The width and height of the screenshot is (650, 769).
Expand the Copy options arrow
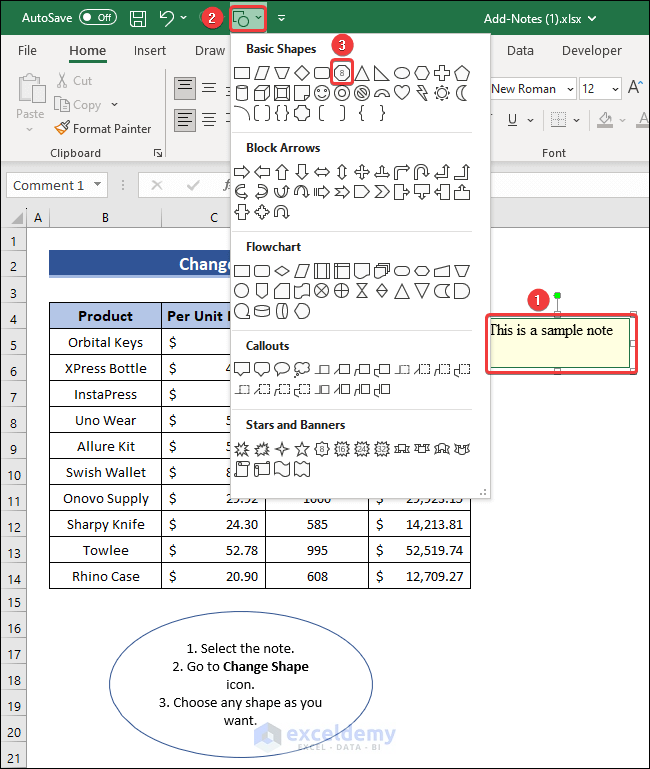(115, 104)
